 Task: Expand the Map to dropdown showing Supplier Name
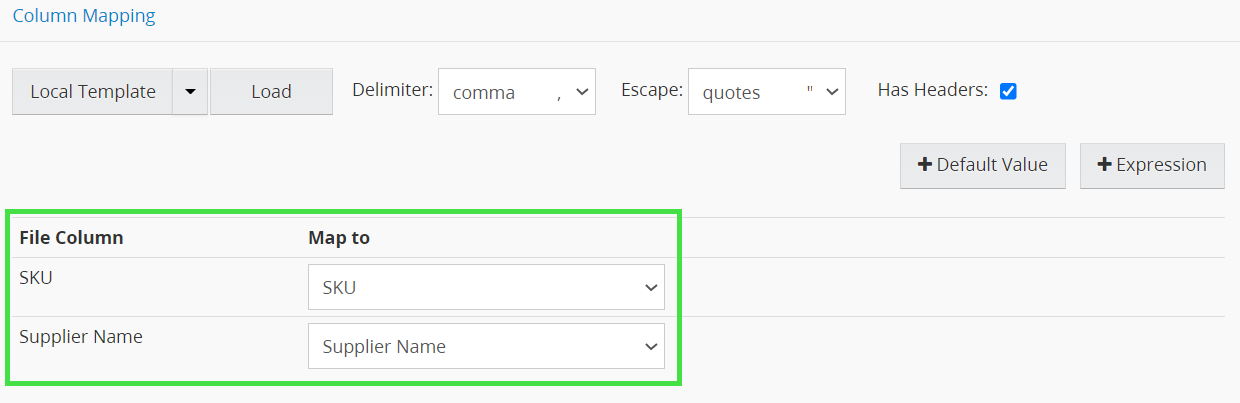tap(486, 347)
